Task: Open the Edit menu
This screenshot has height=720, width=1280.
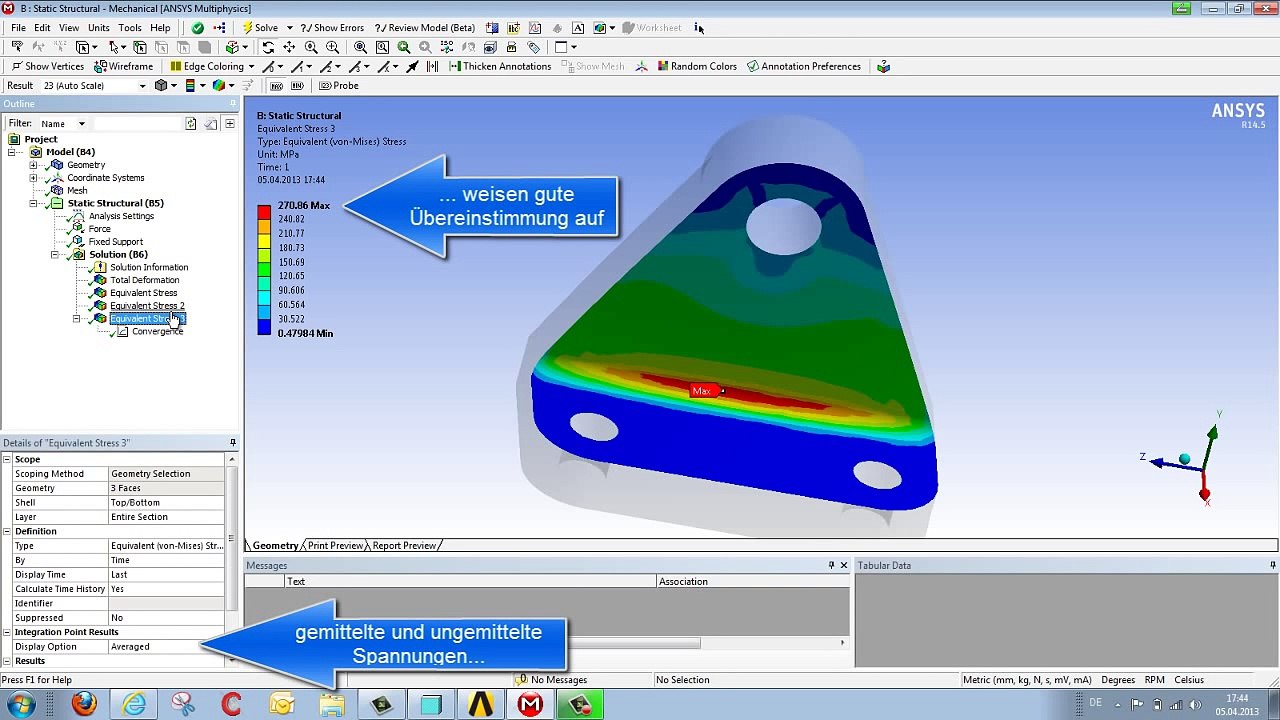Action: click(x=42, y=28)
